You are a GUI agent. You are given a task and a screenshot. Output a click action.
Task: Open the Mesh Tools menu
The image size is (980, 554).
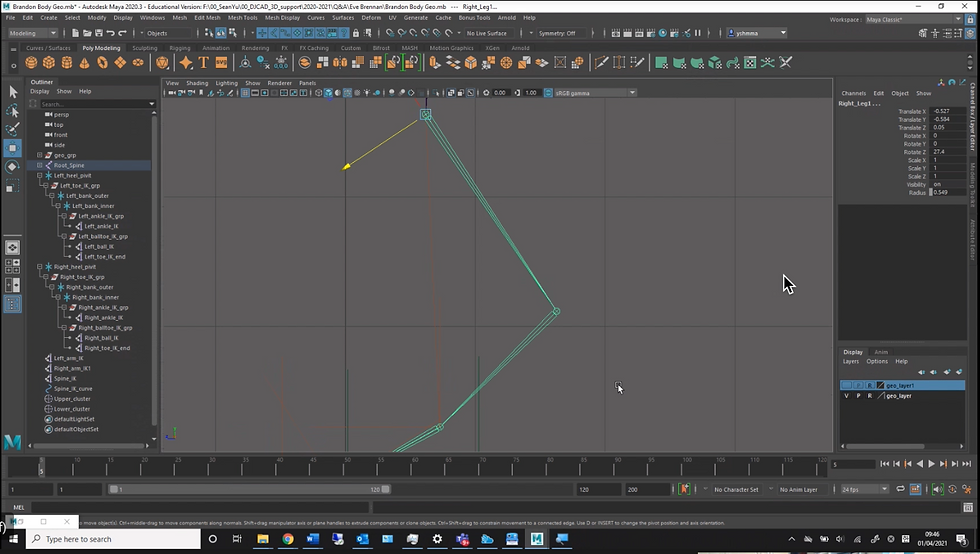[x=242, y=18]
